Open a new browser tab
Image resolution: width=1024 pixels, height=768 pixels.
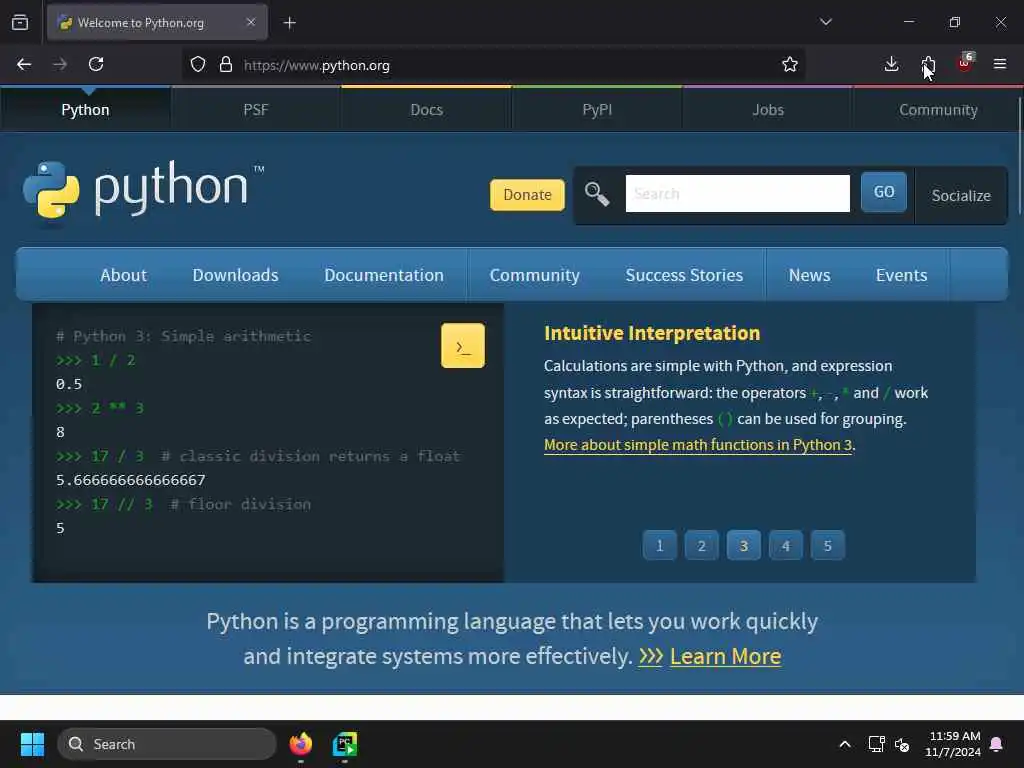[290, 23]
